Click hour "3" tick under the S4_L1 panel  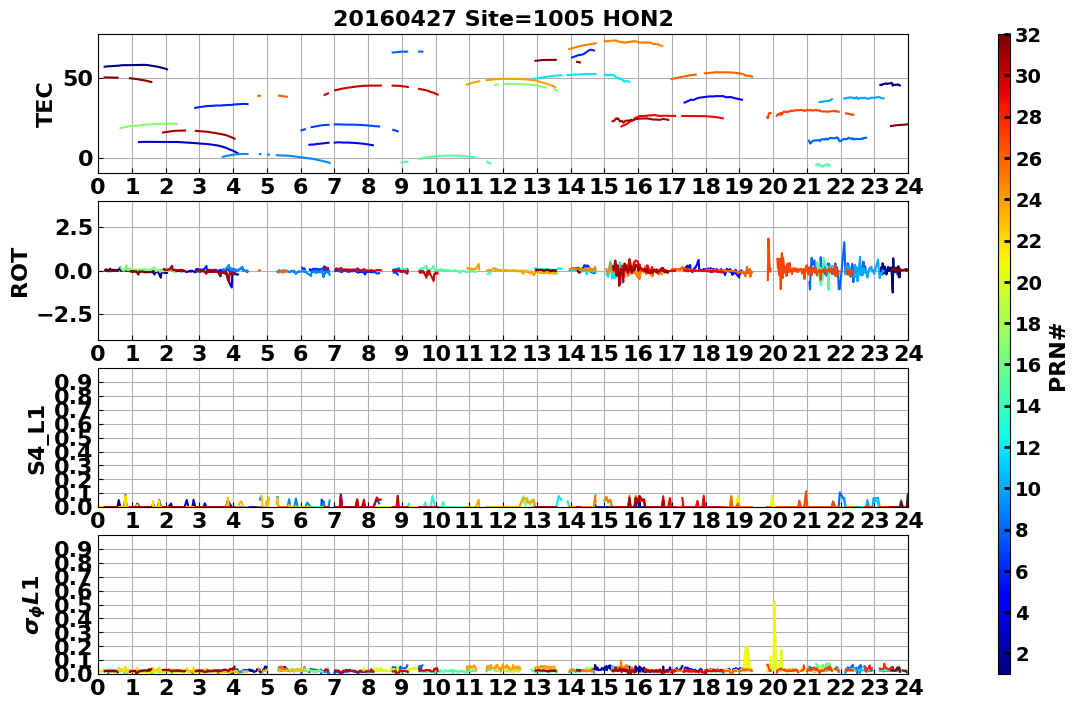point(200,521)
